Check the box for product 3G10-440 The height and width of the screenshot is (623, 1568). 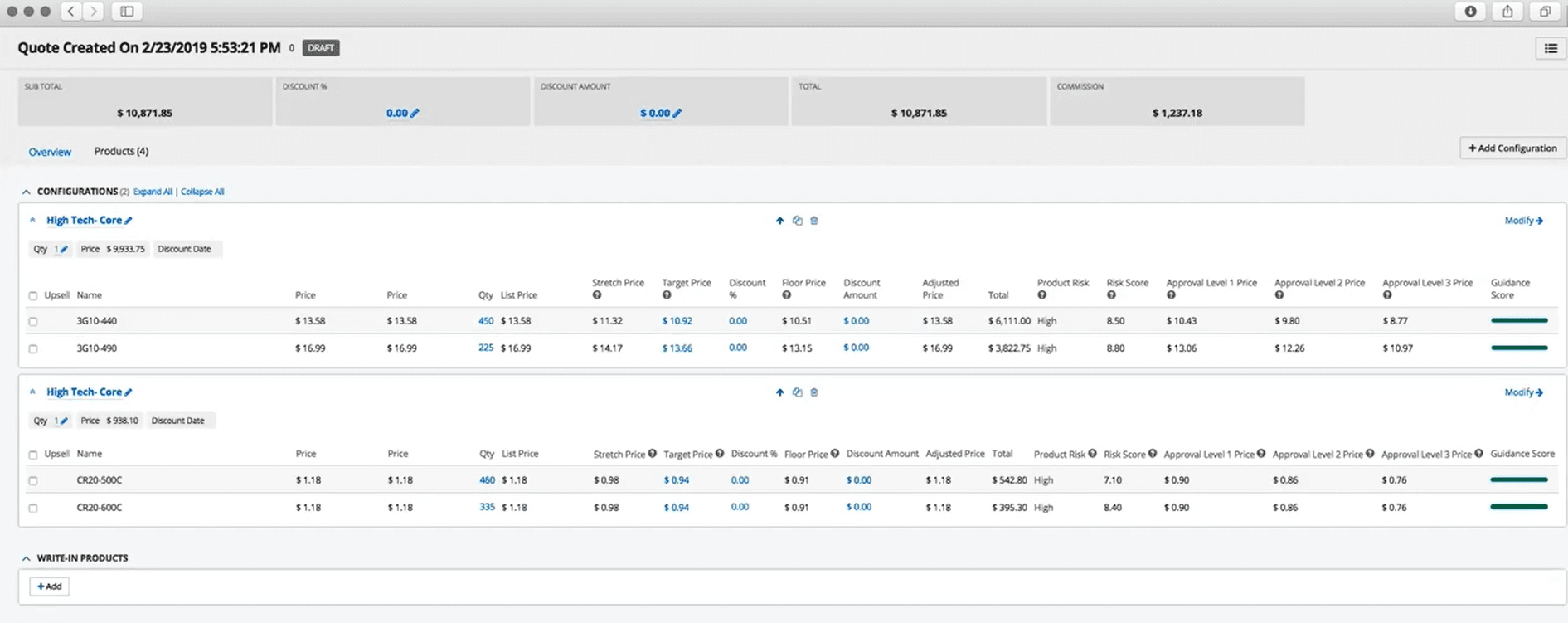(33, 322)
